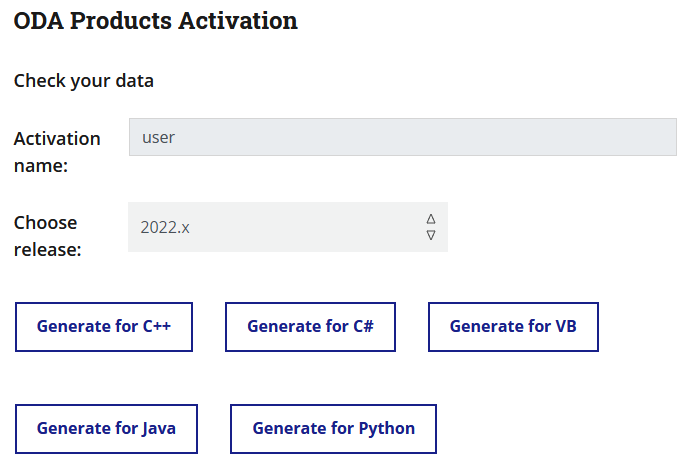Click the VB text on its button

pos(566,326)
